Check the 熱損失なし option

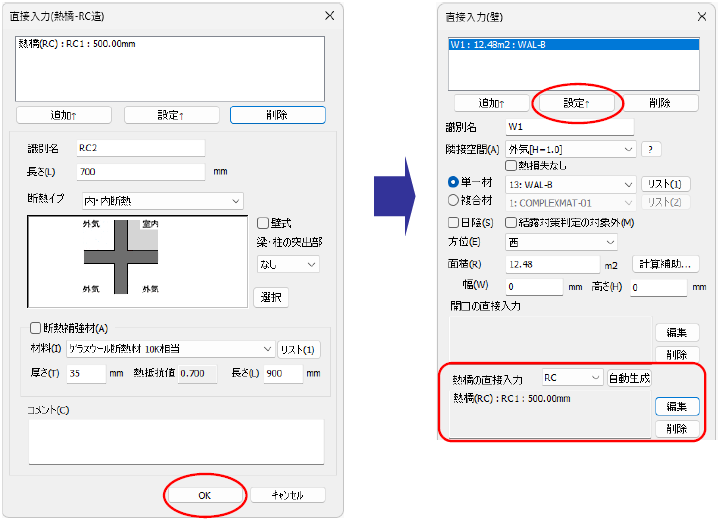512,165
